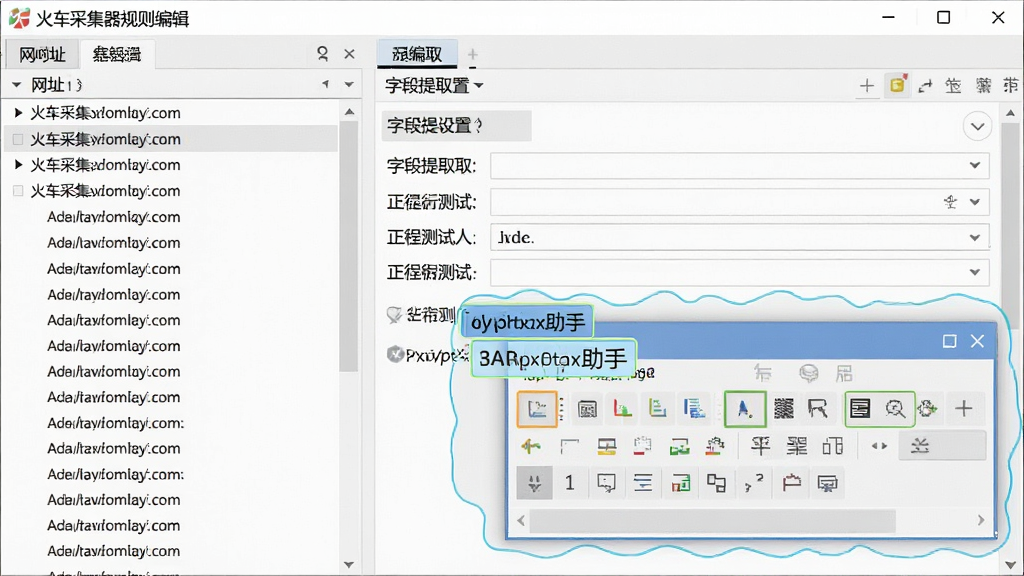The width and height of the screenshot is (1024, 576).
Task: Click the speech bubble icon in the popup's bottom row
Action: [x=606, y=483]
